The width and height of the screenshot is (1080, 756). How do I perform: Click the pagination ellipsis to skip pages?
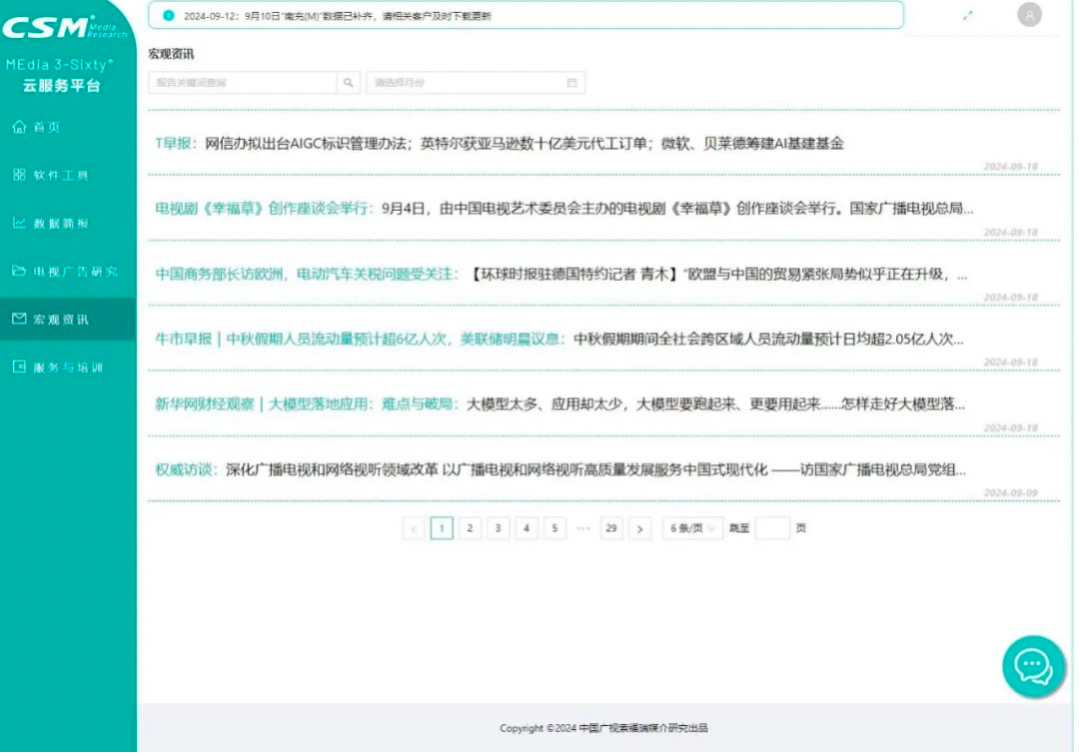[583, 529]
